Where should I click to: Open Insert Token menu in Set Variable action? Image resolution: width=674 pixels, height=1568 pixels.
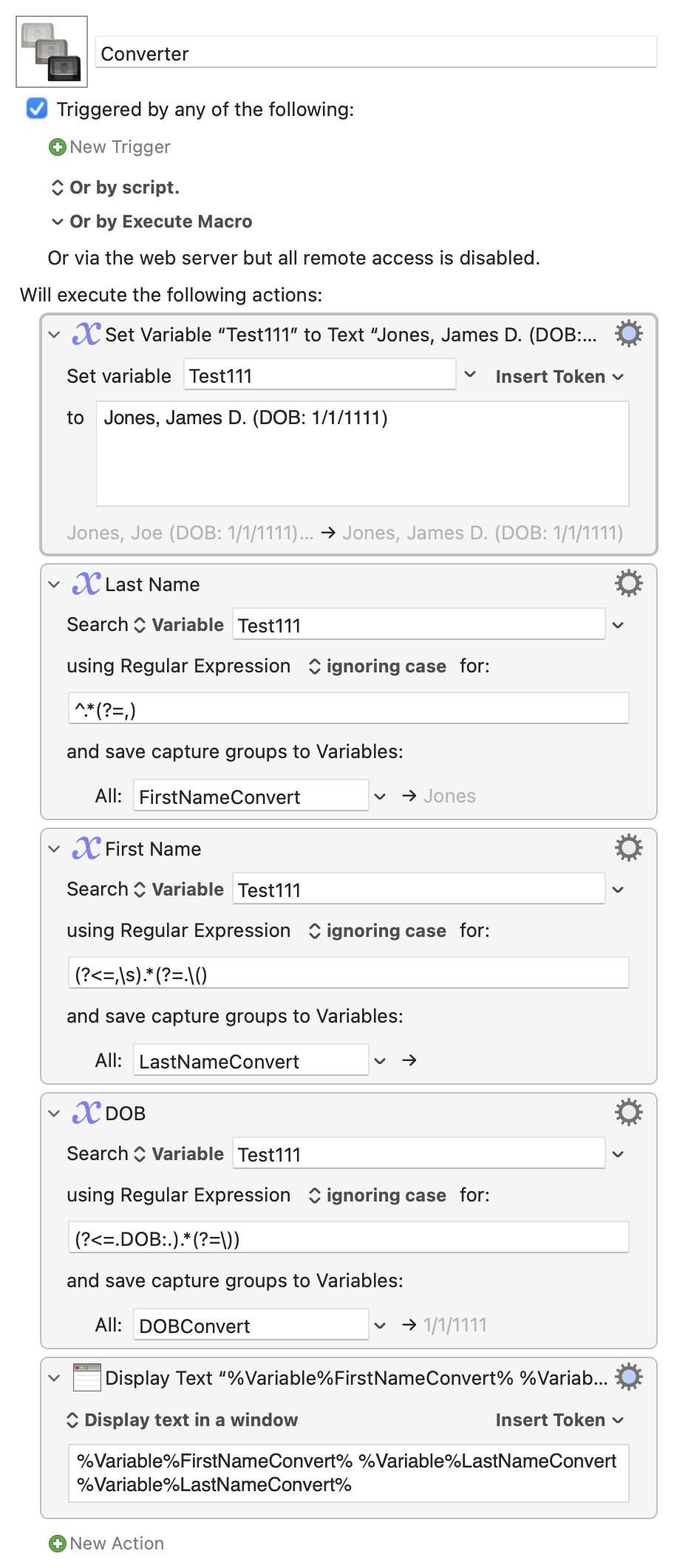[559, 377]
